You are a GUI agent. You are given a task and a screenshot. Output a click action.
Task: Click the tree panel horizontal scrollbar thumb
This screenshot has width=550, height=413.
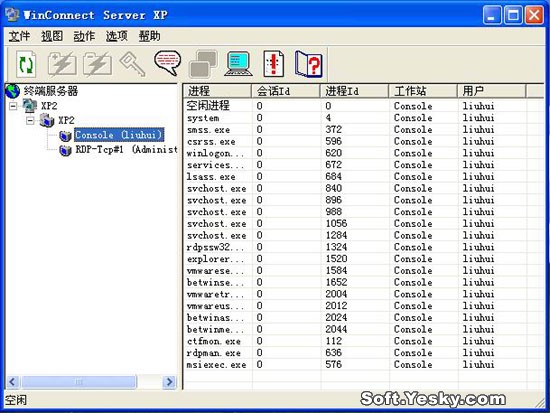(79, 382)
